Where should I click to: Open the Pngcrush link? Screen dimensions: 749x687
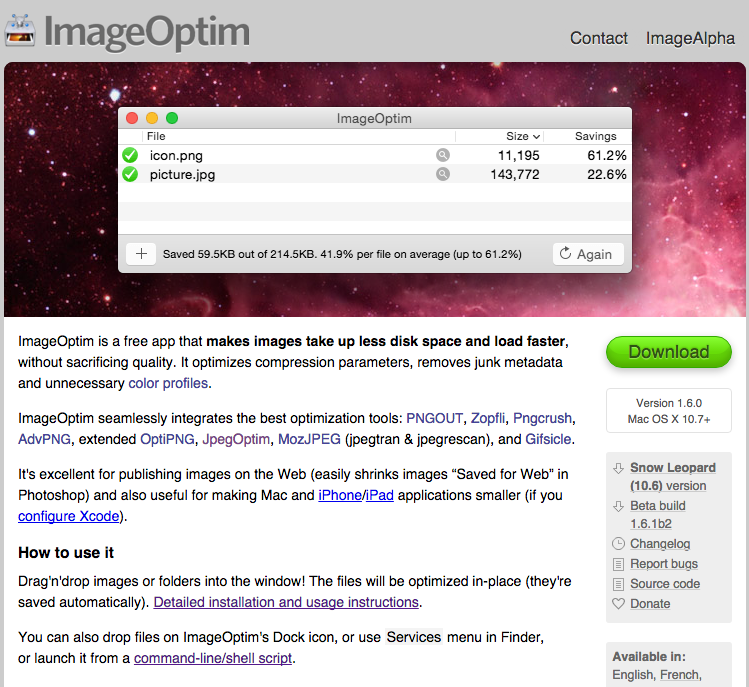coord(542,418)
